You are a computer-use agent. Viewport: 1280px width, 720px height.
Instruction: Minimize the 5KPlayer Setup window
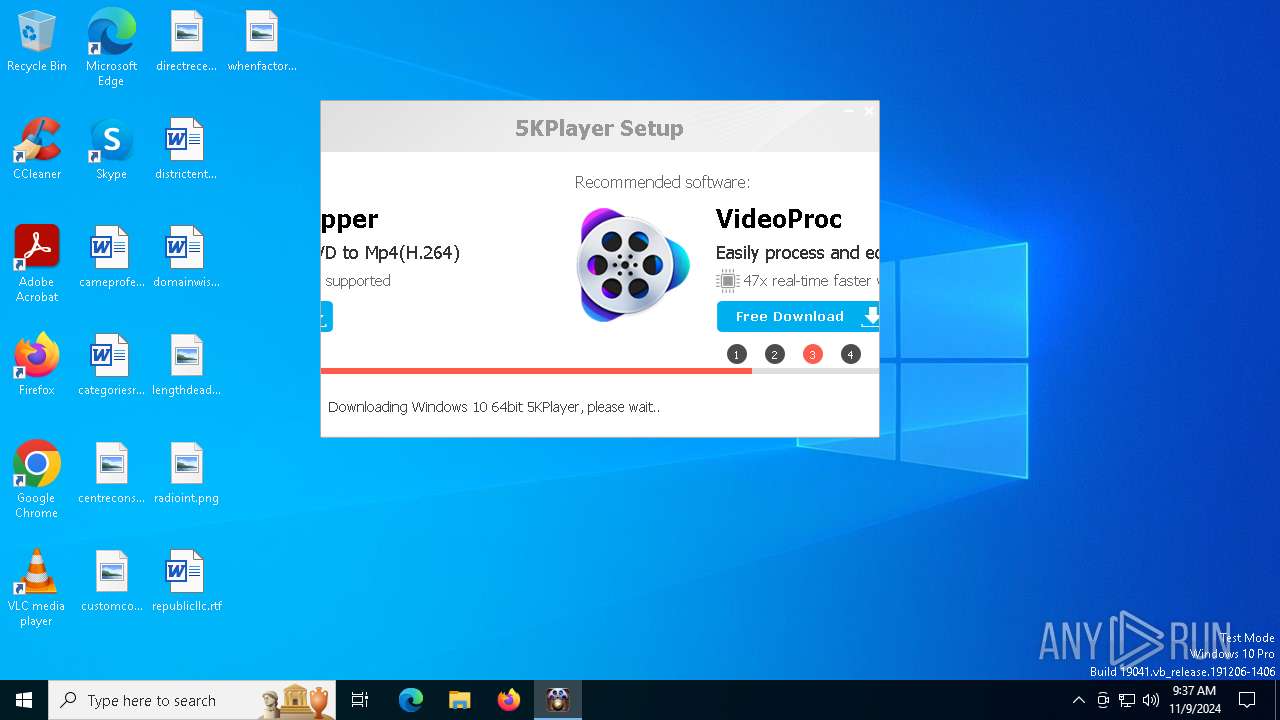coord(849,111)
